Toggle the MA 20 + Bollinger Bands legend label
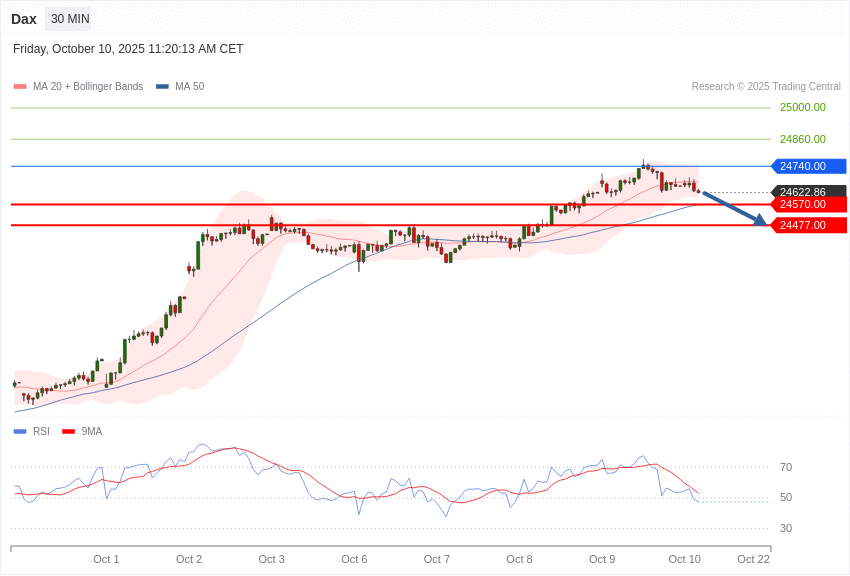This screenshot has height=576, width=850. click(x=88, y=87)
